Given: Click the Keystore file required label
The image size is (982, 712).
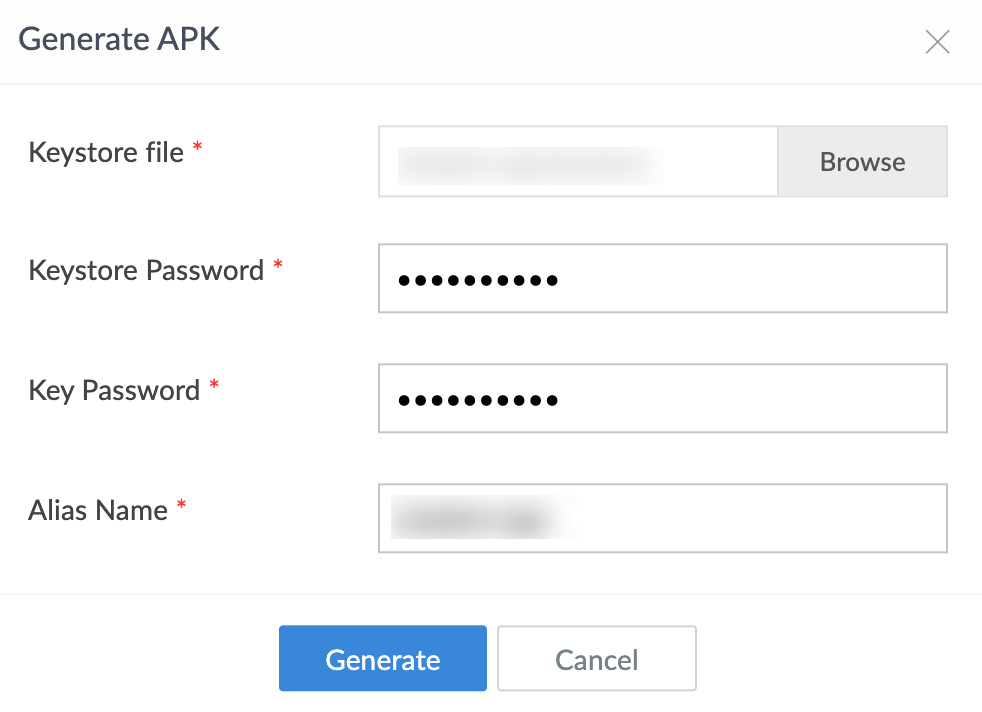Looking at the screenshot, I should pyautogui.click(x=104, y=152).
